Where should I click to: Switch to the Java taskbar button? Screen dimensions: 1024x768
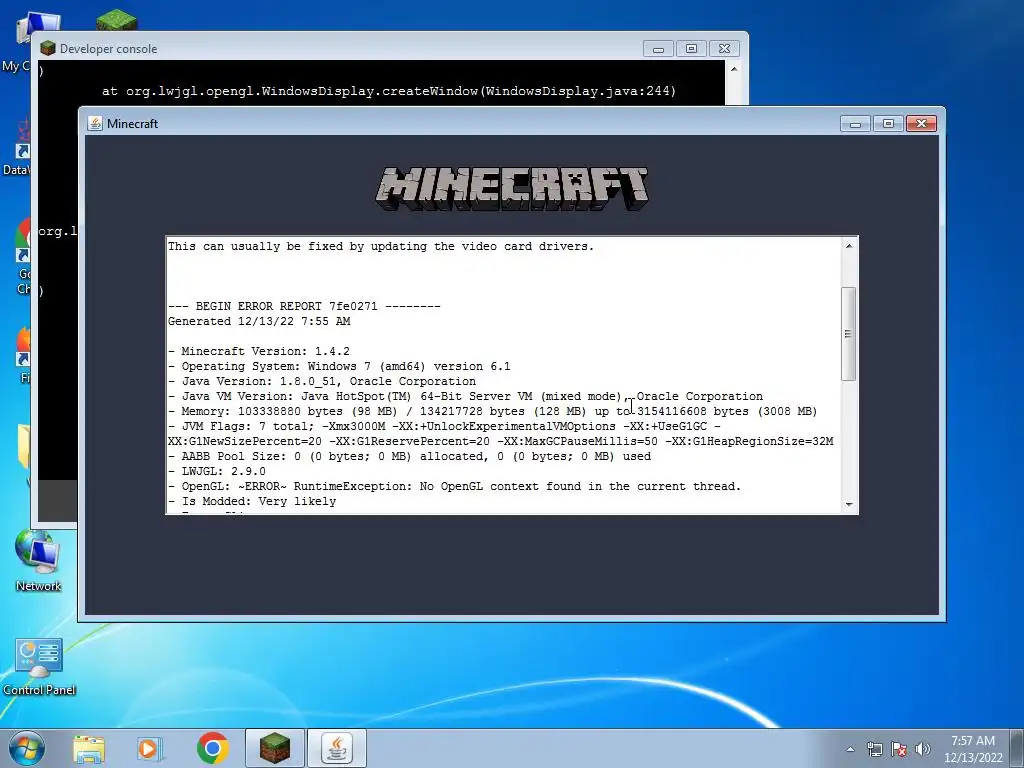point(337,748)
